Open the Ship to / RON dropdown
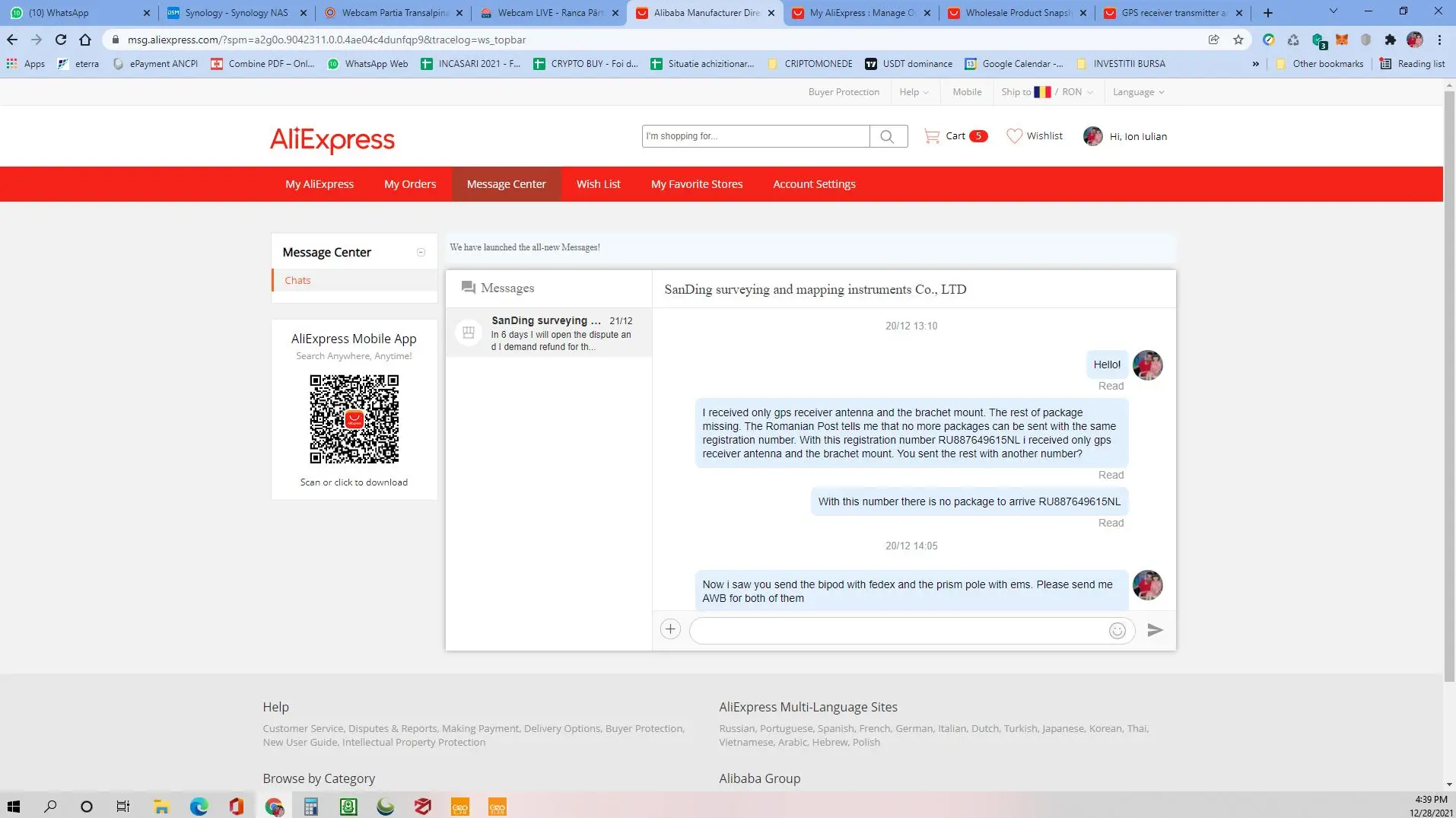 pyautogui.click(x=1047, y=92)
